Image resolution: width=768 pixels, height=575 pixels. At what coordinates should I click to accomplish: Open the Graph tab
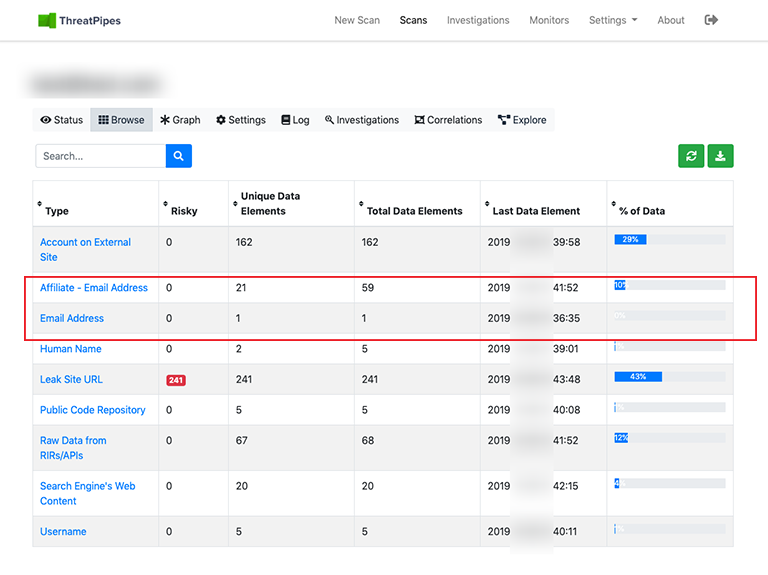pyautogui.click(x=180, y=120)
